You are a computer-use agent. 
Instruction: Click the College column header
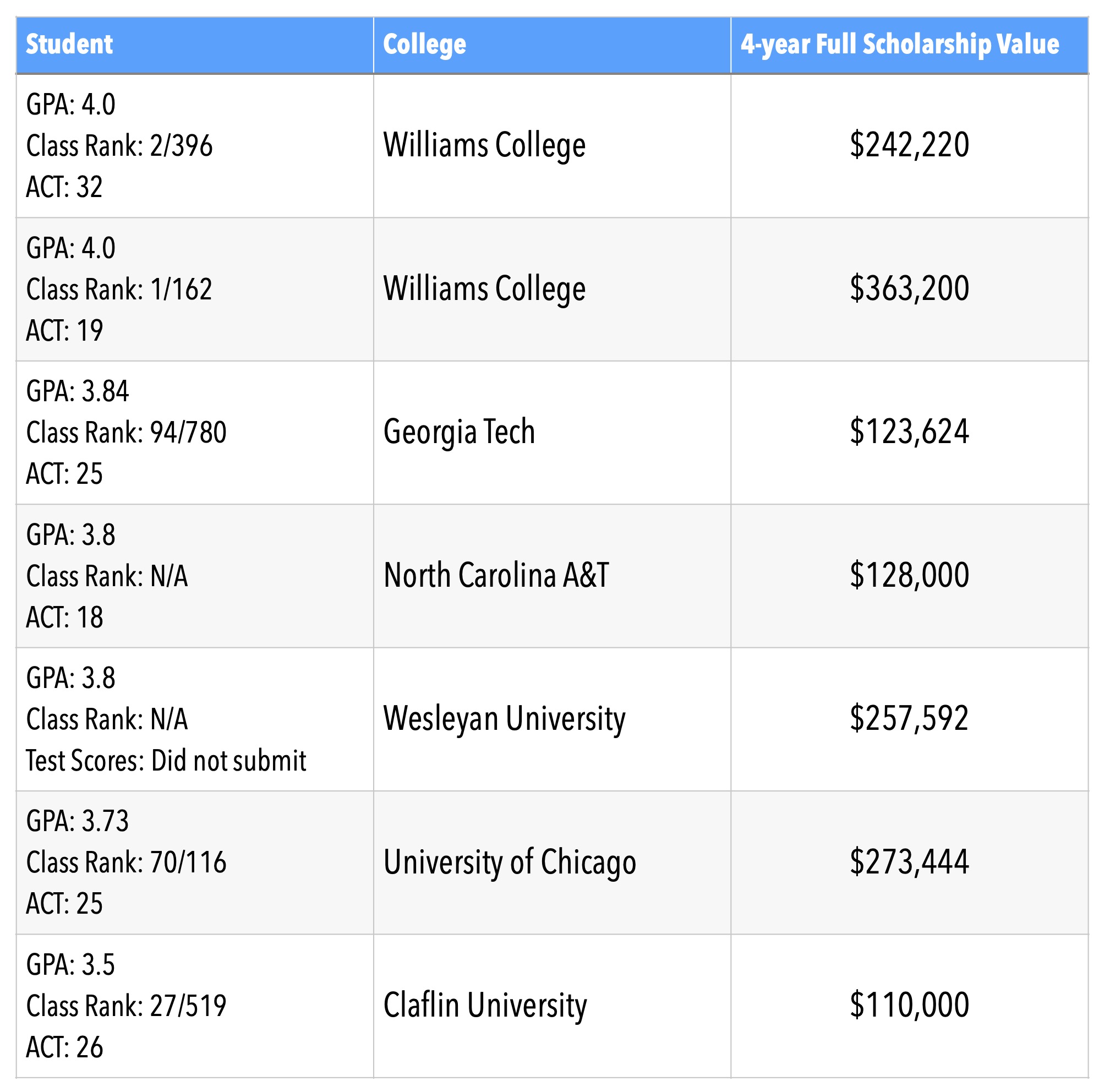click(424, 45)
